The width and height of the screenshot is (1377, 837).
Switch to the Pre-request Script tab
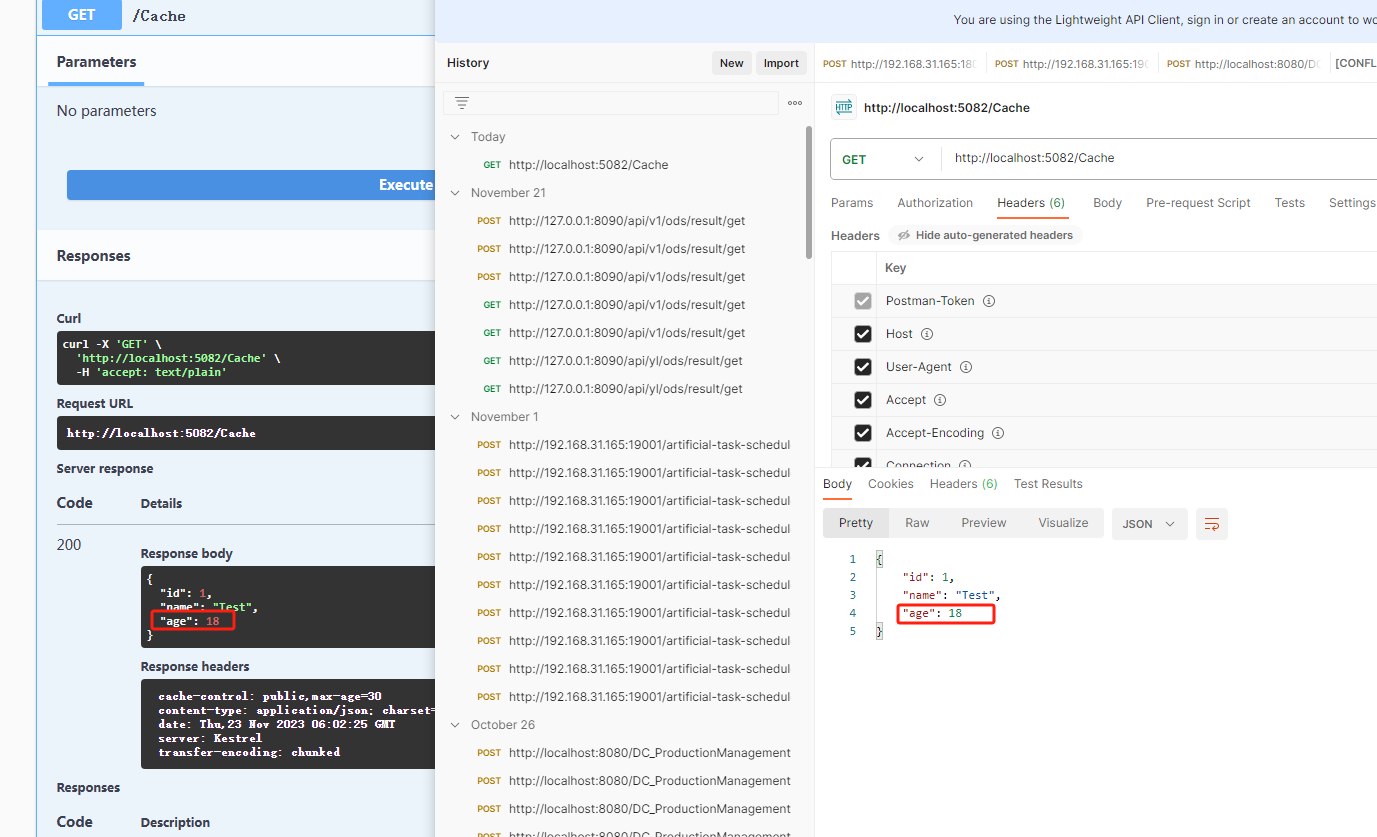pos(1198,203)
